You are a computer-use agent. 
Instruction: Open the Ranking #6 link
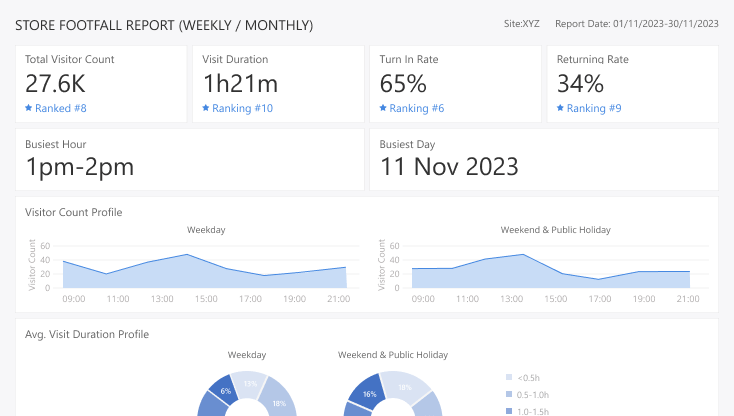tap(417, 108)
